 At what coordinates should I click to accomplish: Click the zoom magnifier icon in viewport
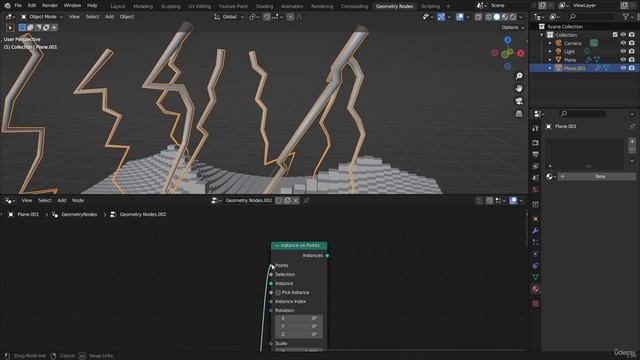tap(519, 76)
